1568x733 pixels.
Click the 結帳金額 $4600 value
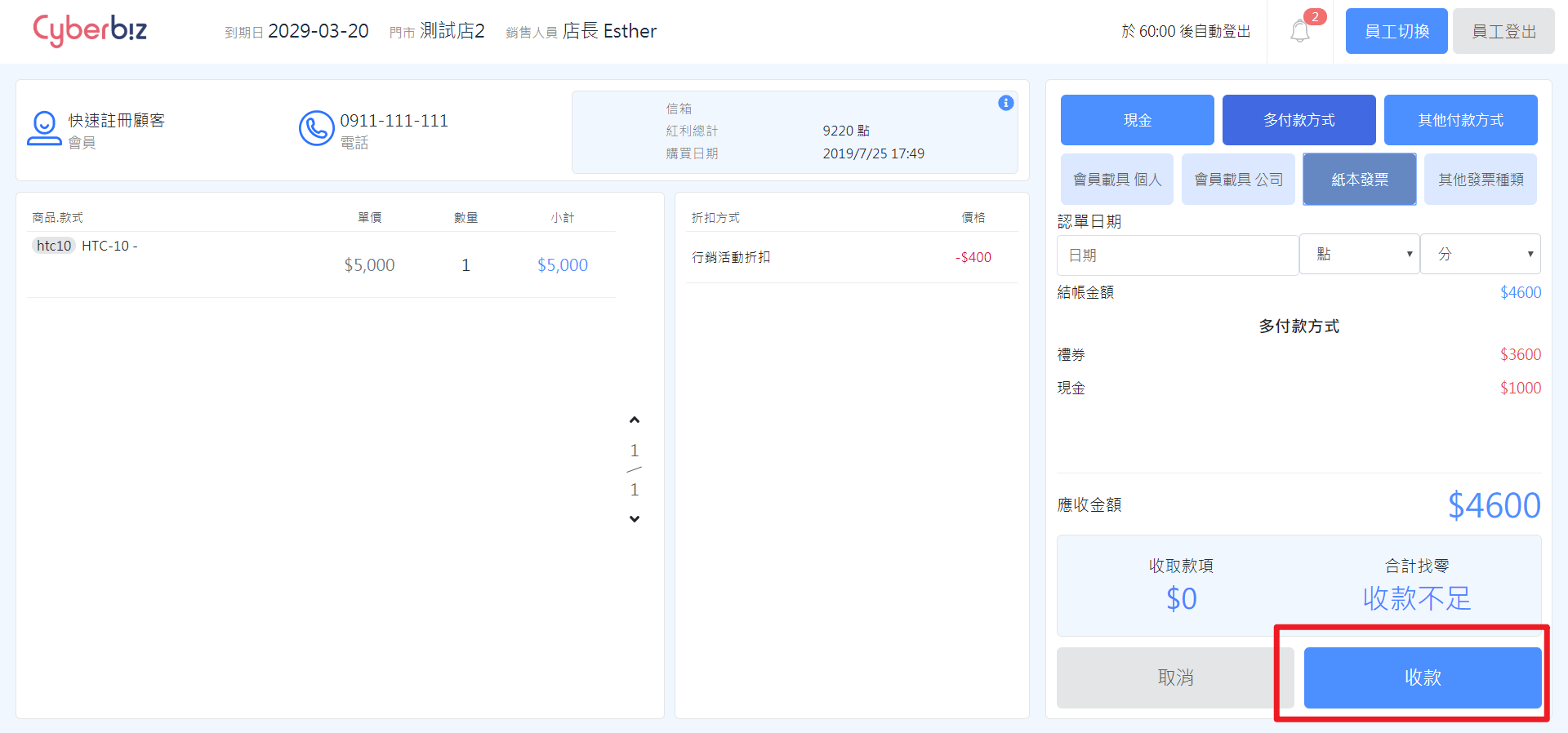1521,292
